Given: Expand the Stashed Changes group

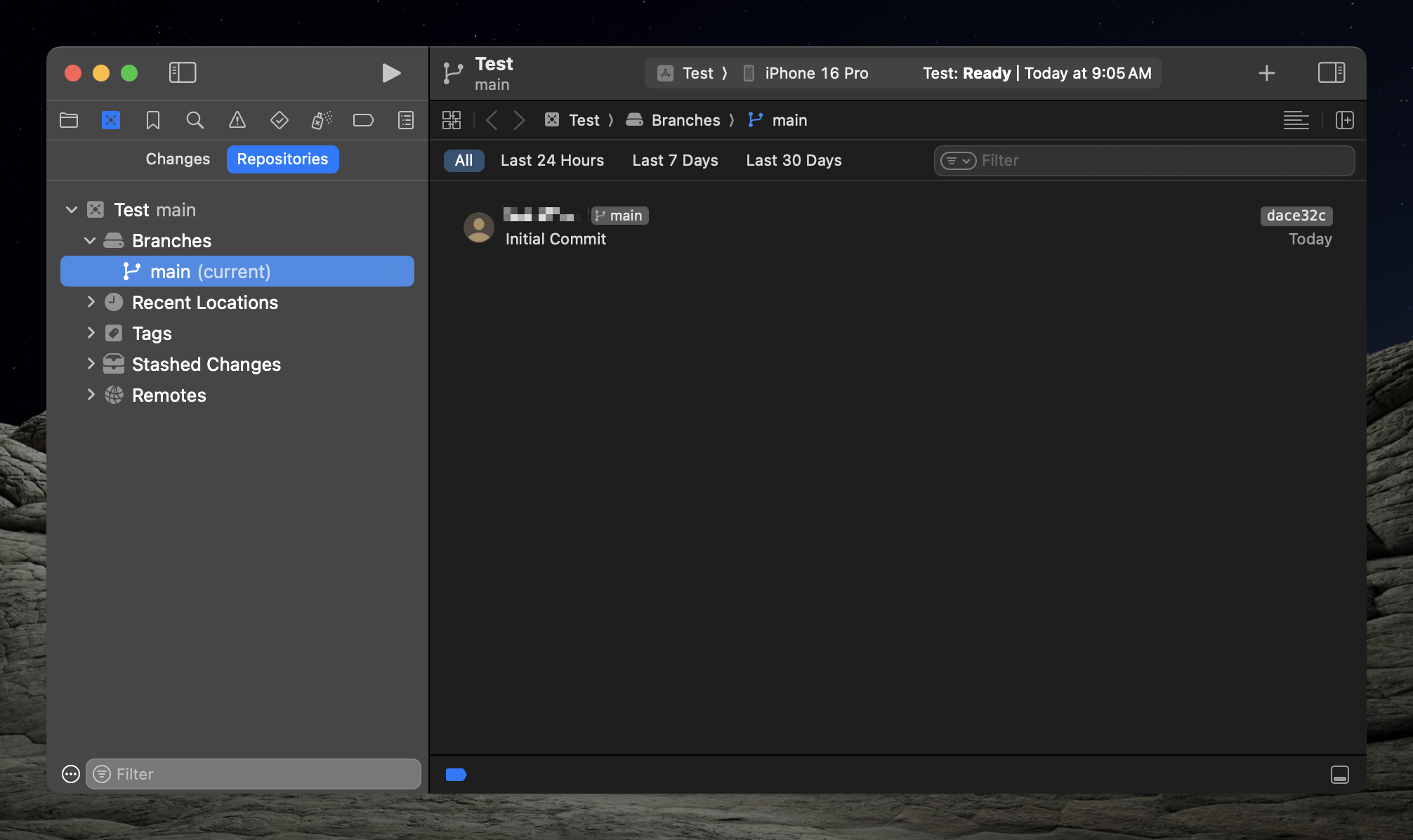Looking at the screenshot, I should coord(91,364).
